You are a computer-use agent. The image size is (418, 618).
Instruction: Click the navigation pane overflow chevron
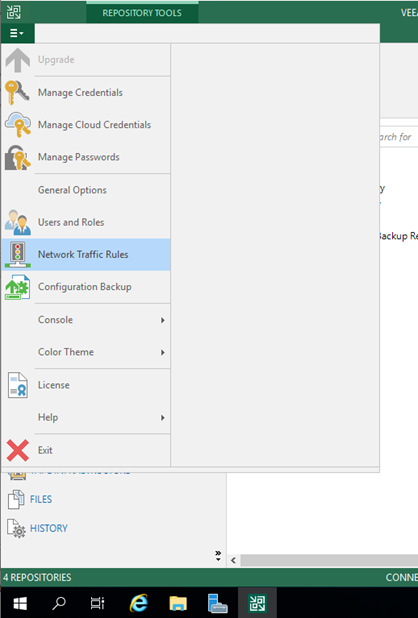(x=218, y=556)
